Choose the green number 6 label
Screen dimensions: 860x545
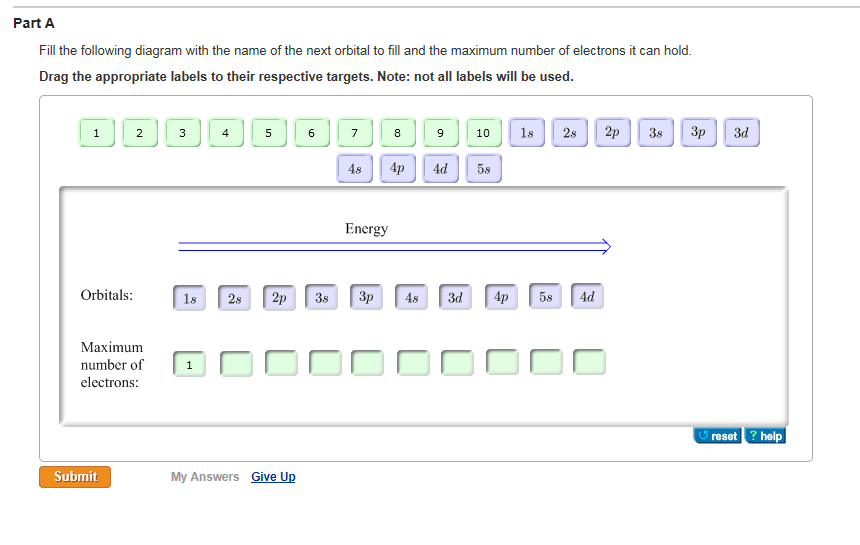(x=312, y=133)
